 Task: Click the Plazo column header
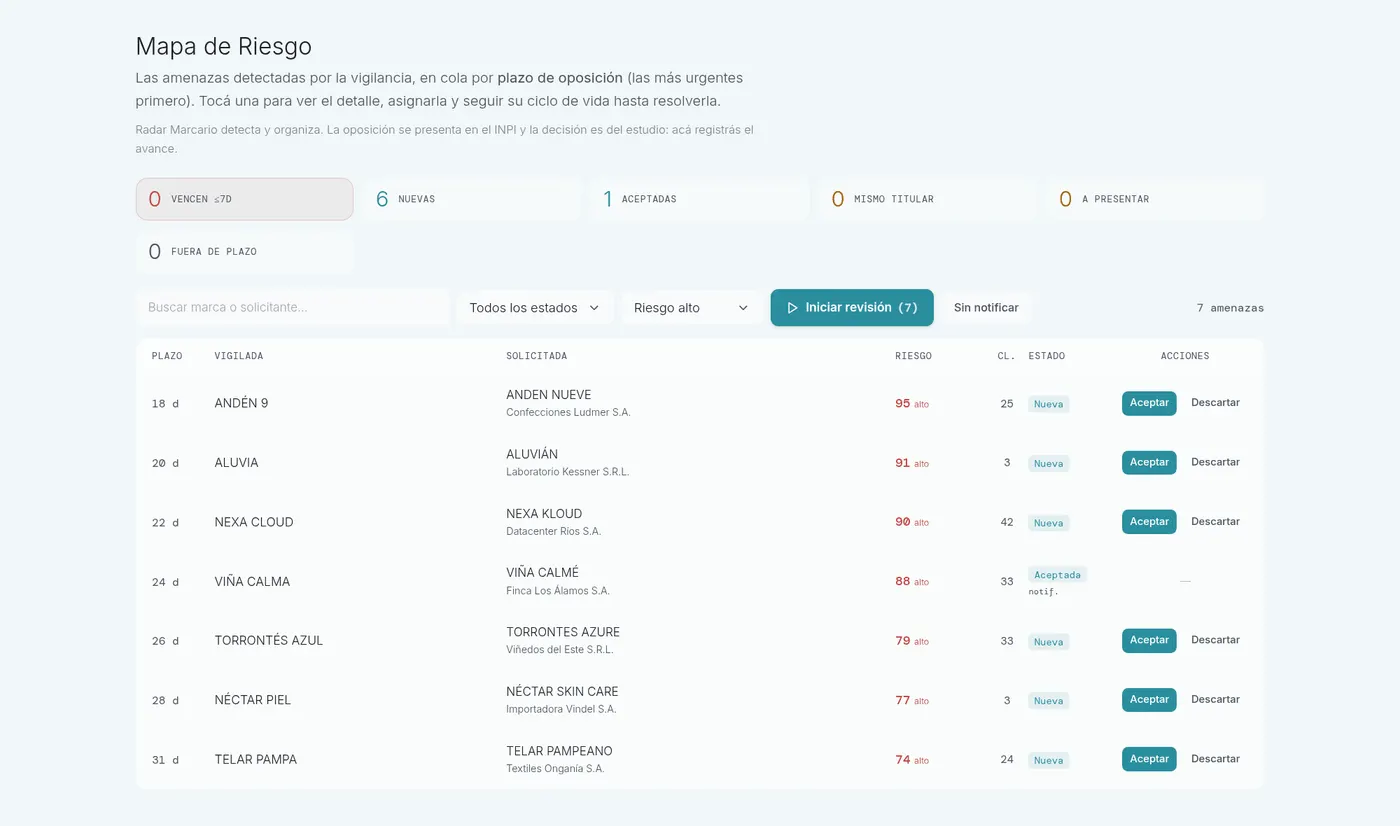167,356
